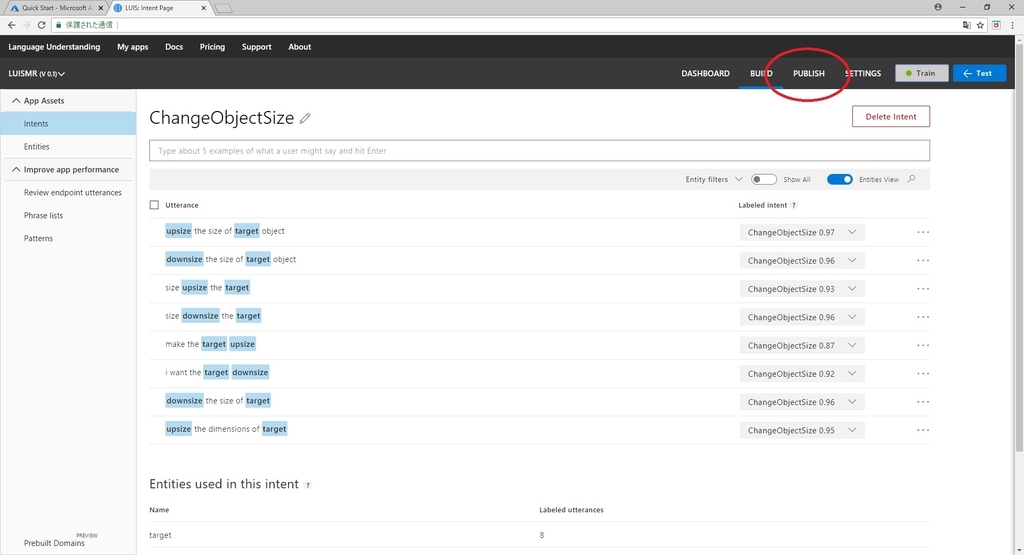This screenshot has width=1024, height=555.
Task: Switch to the PUBLISH tab
Action: click(808, 73)
